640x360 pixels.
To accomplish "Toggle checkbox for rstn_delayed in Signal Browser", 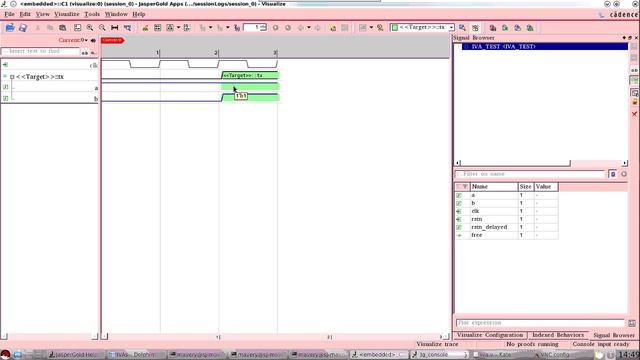I will pos(459,227).
